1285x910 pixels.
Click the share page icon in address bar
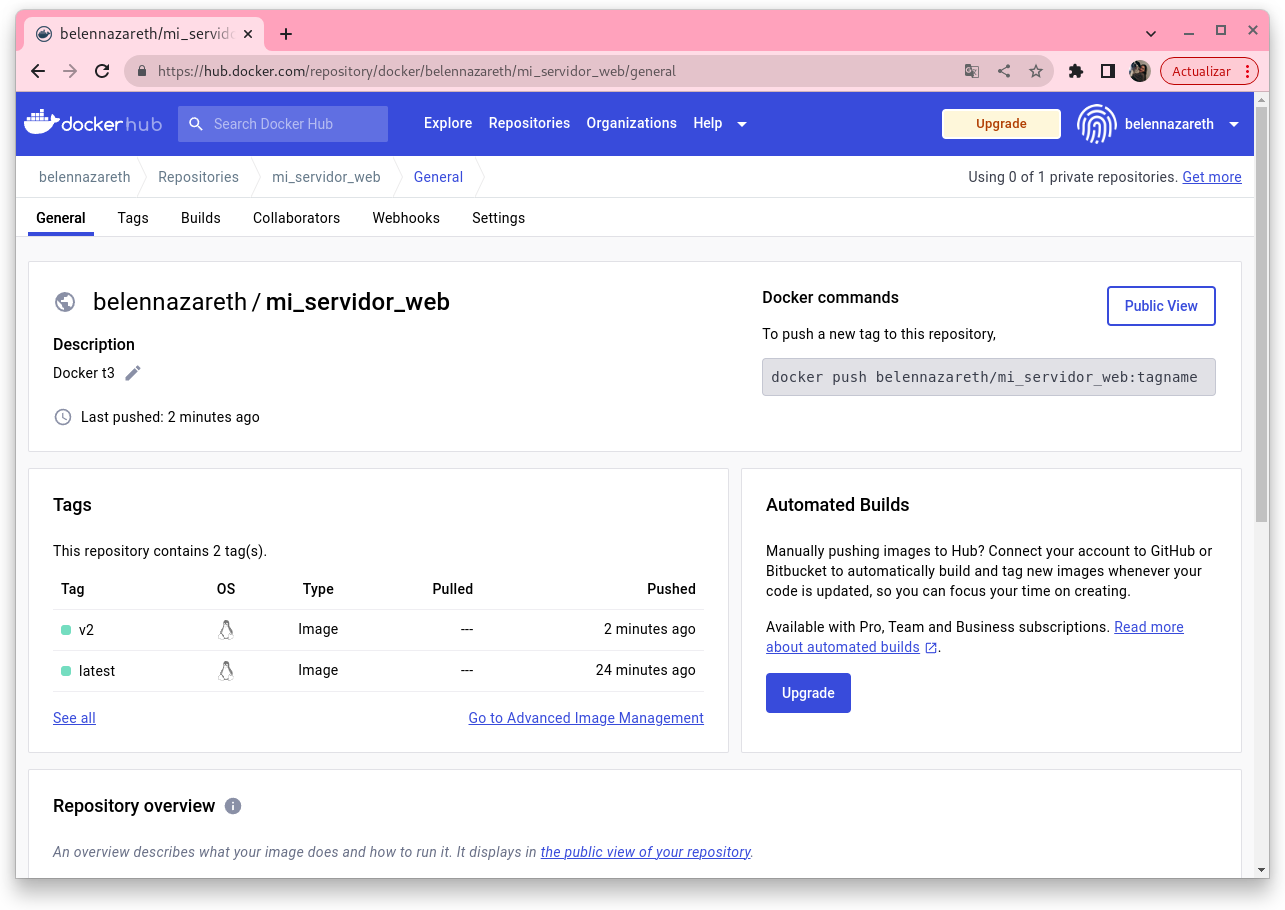[x=1004, y=71]
